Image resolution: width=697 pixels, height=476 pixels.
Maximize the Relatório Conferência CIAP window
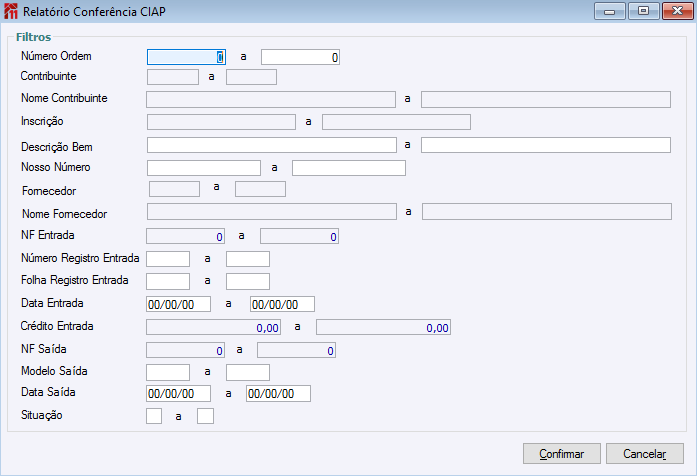(x=643, y=11)
